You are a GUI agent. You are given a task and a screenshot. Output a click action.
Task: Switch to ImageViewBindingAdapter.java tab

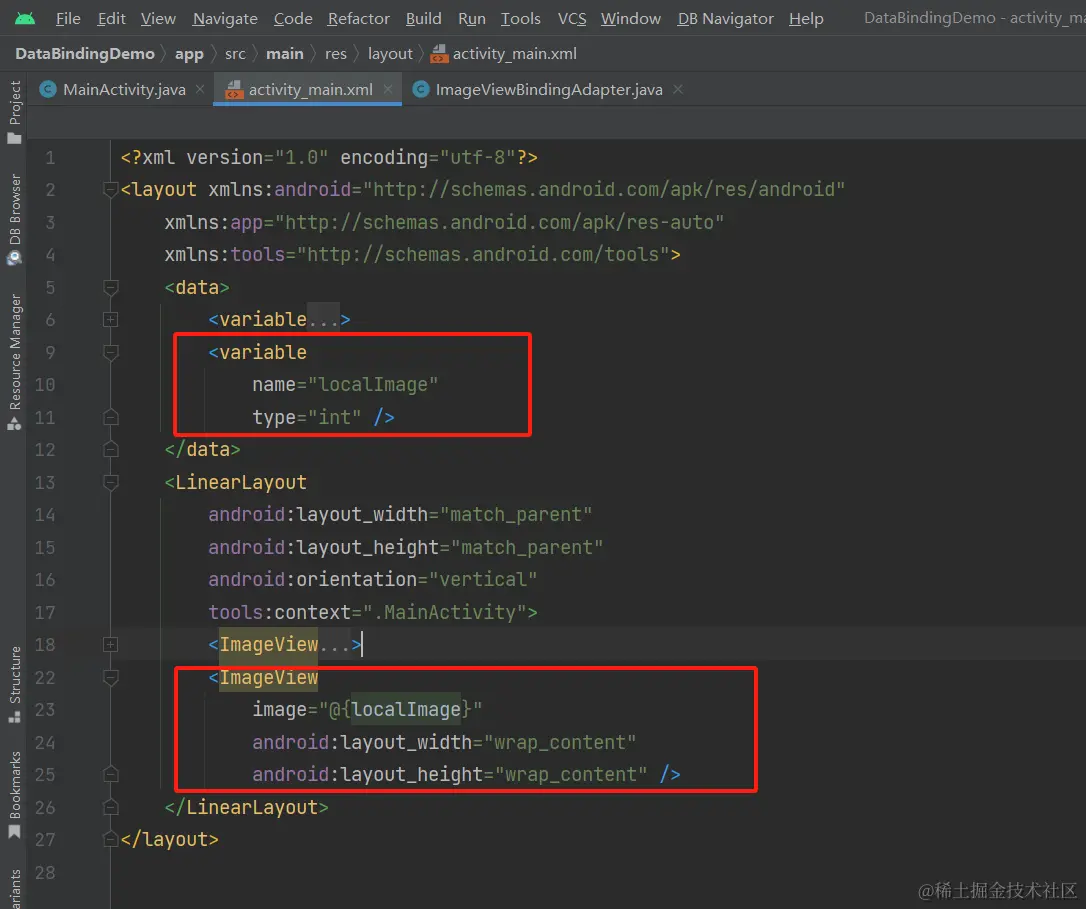[549, 89]
